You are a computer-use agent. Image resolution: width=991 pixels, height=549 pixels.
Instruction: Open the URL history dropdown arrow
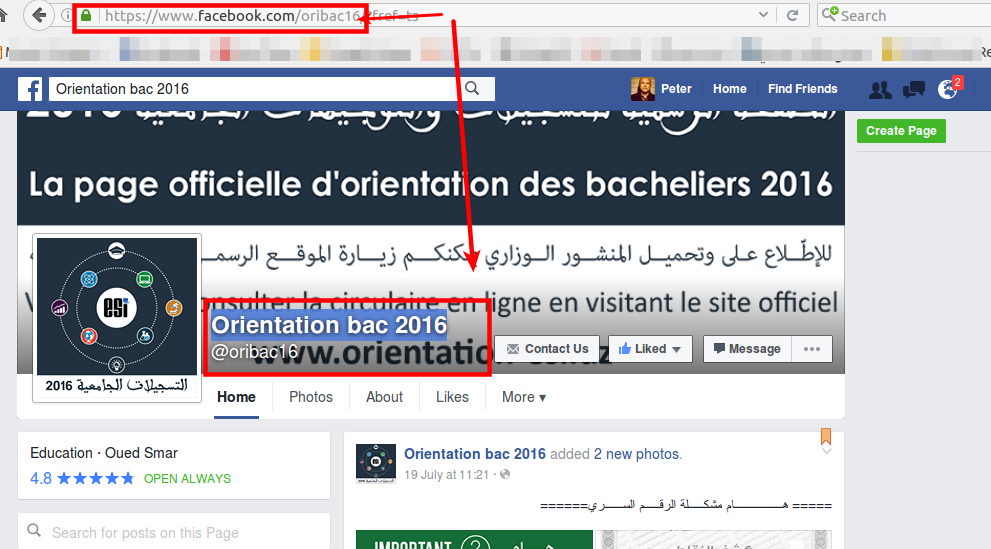click(763, 15)
